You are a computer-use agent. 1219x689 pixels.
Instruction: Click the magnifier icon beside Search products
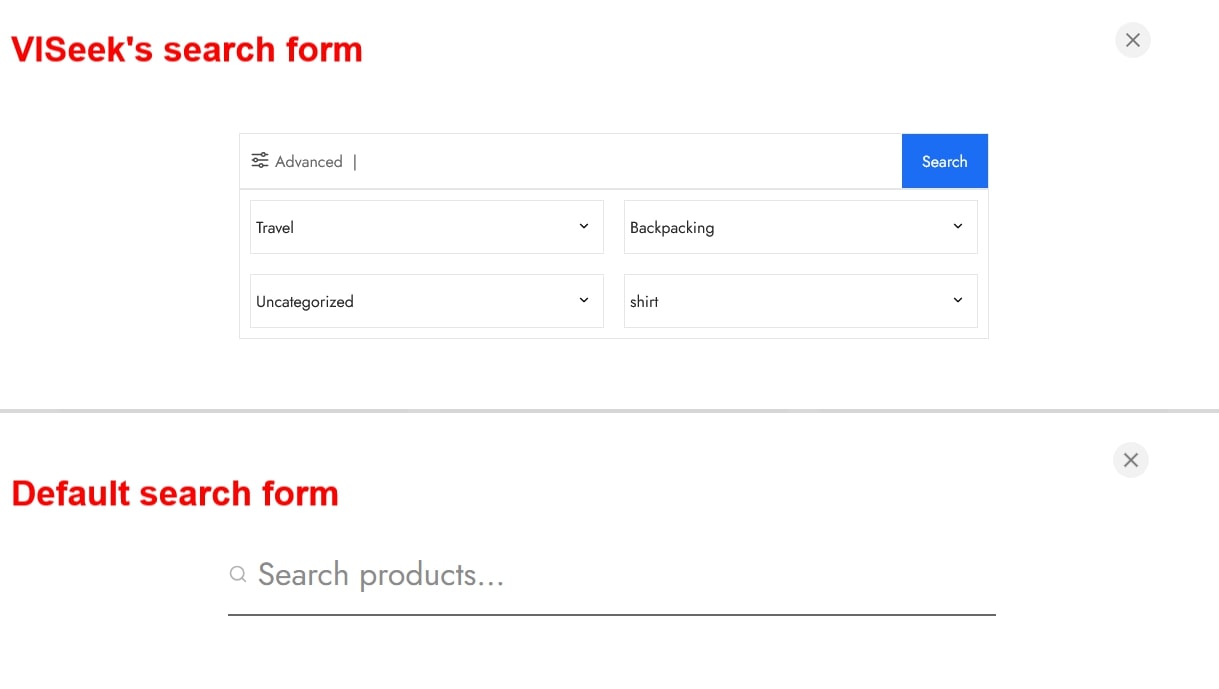(x=238, y=574)
